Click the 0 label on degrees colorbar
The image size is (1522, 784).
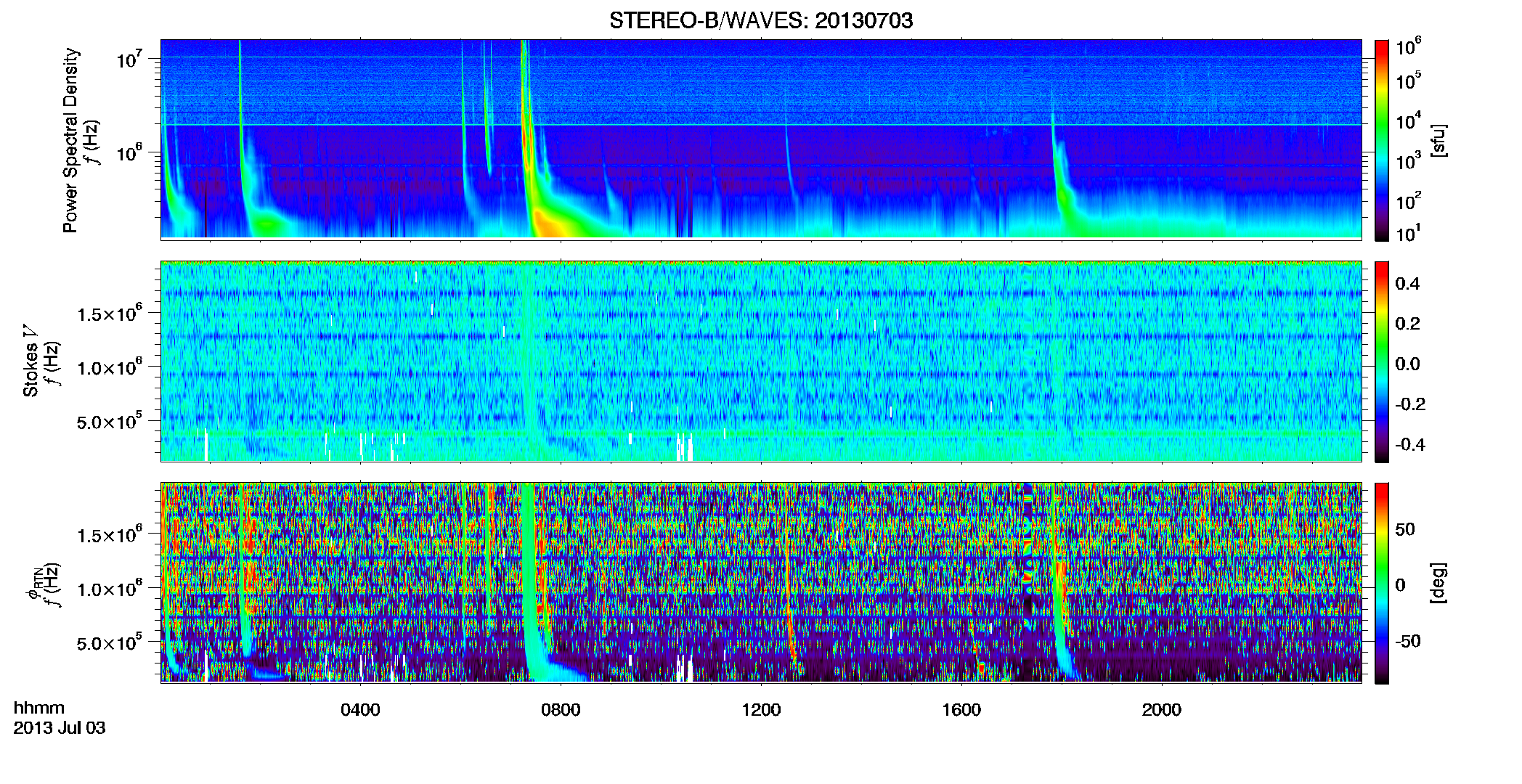[x=1400, y=585]
